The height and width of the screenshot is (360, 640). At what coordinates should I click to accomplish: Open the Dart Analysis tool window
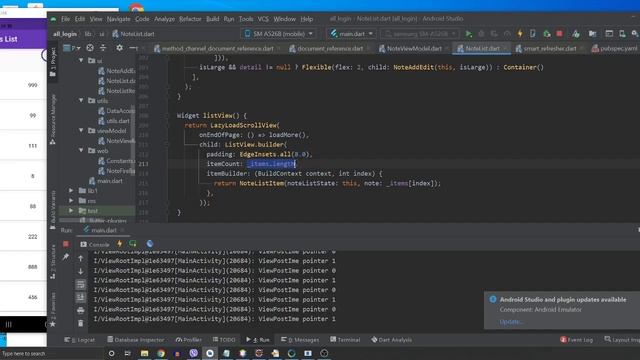(391, 340)
